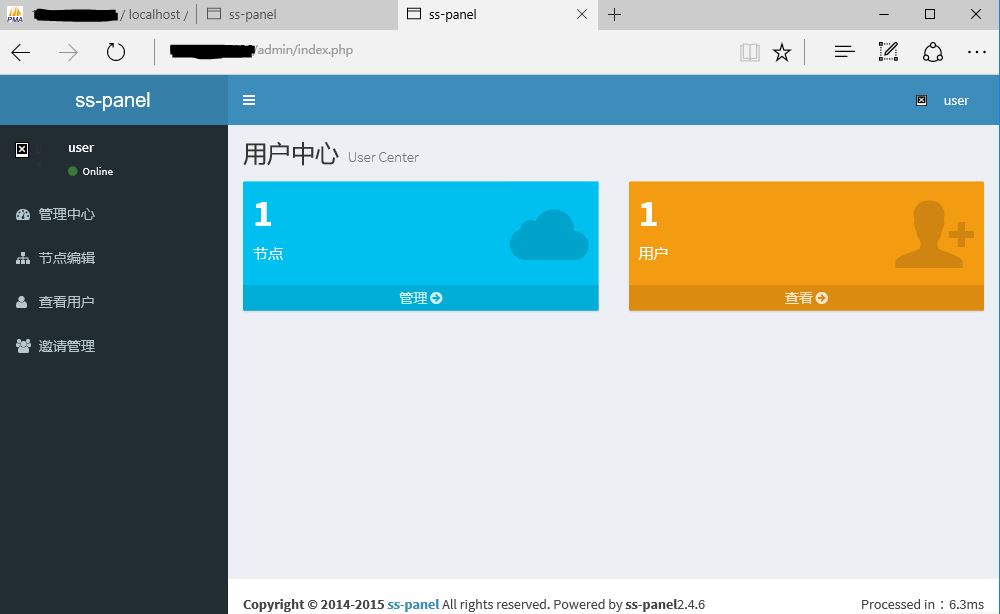Viewport: 1000px width, 614px height.
Task: Click the phpMyAdmin tab favicon
Action: click(15, 14)
